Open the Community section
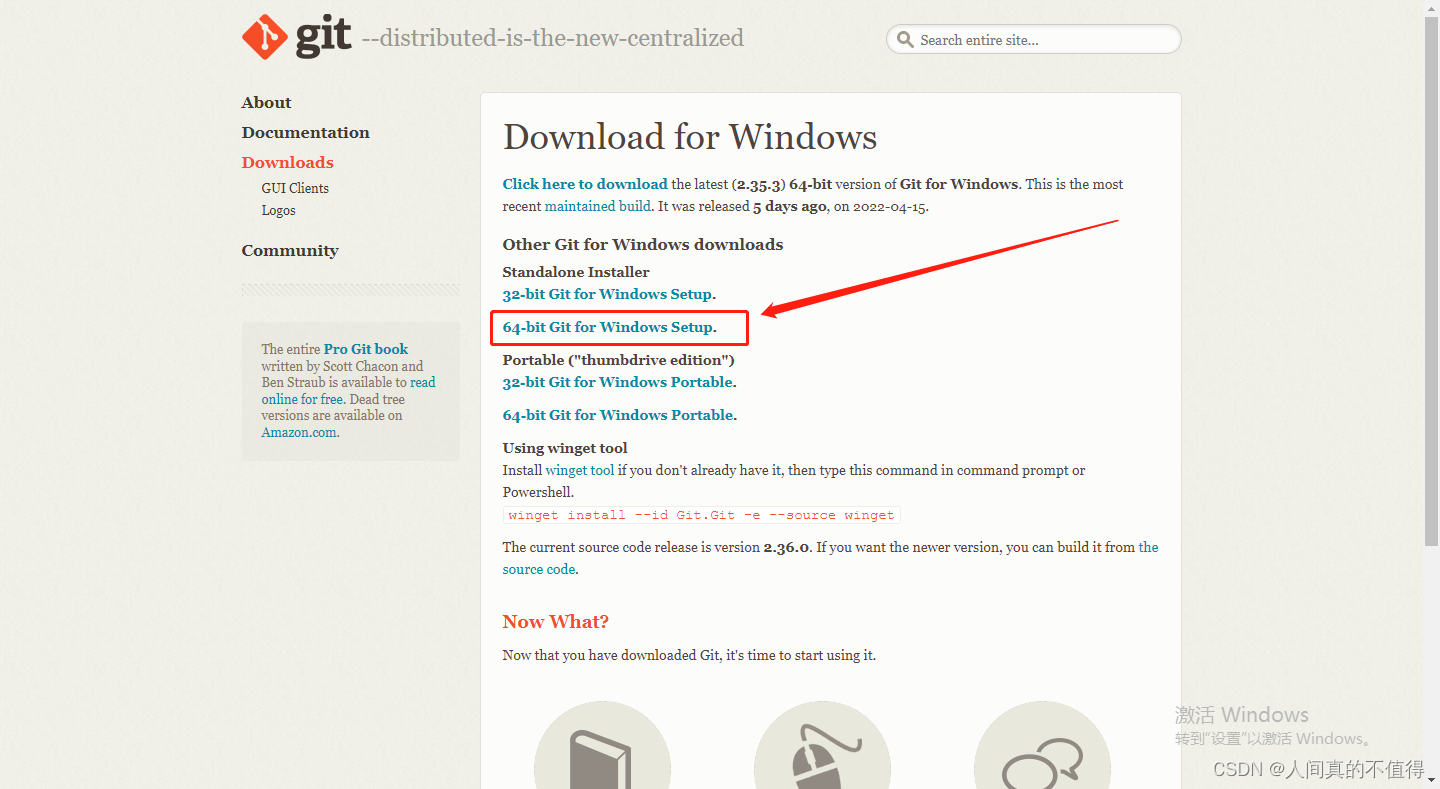The width and height of the screenshot is (1440, 789). point(290,251)
